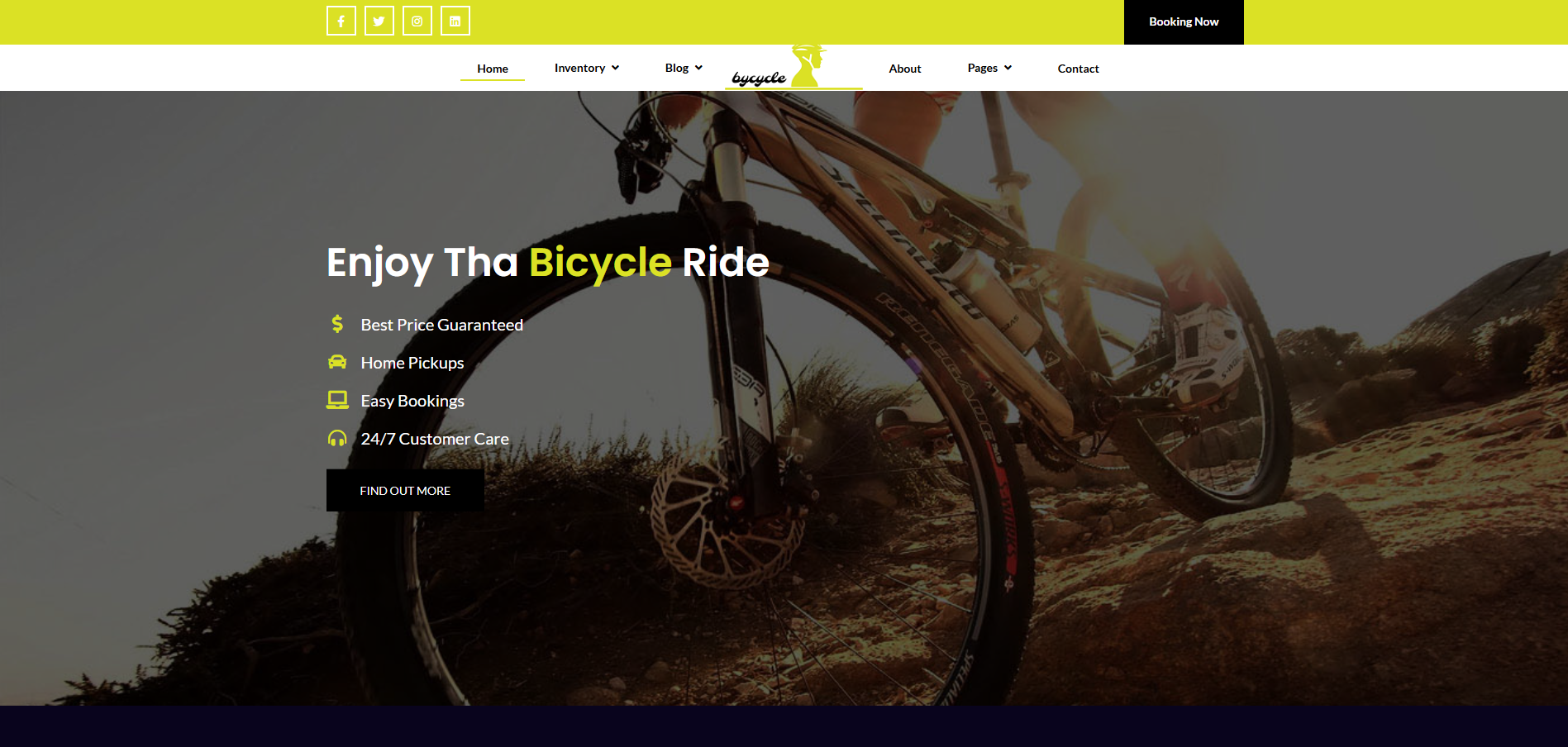Expand the Blog dropdown menu
1568x747 pixels.
pyautogui.click(x=684, y=68)
